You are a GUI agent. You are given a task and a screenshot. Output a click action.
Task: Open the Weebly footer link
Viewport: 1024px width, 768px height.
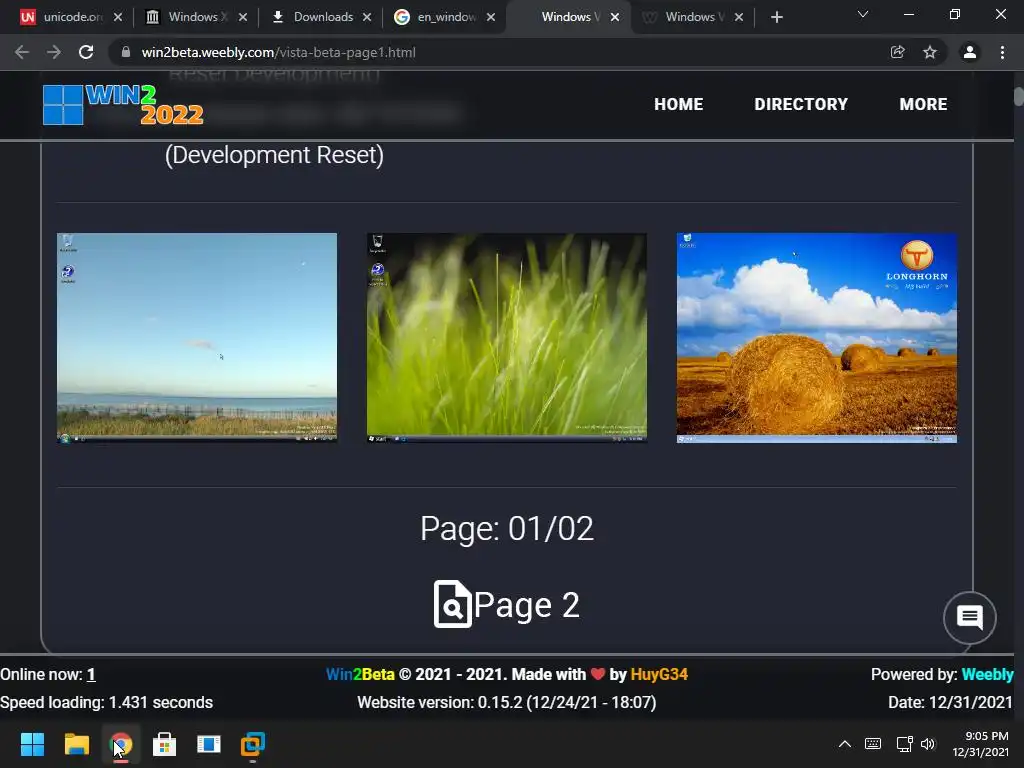[987, 675]
